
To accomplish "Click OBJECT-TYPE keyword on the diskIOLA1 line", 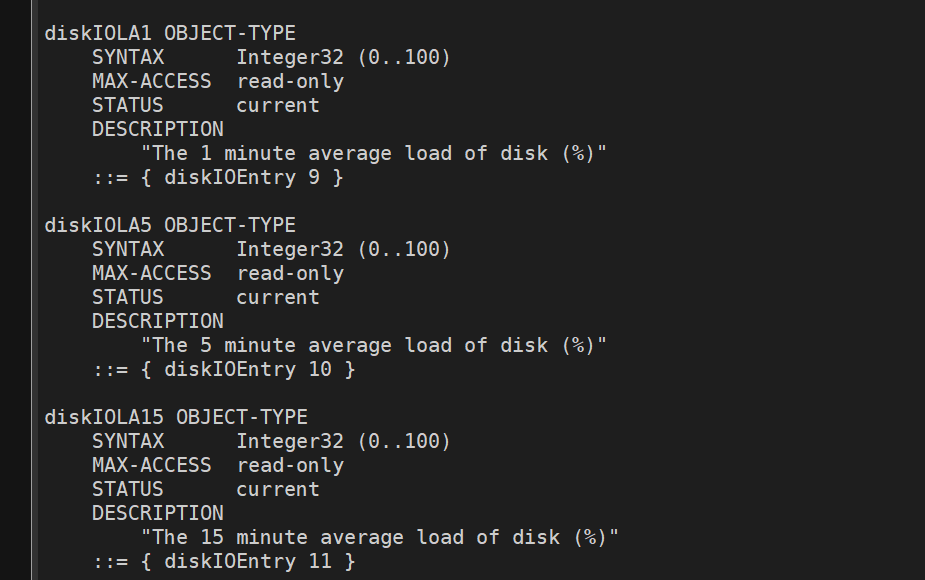I will 230,33.
